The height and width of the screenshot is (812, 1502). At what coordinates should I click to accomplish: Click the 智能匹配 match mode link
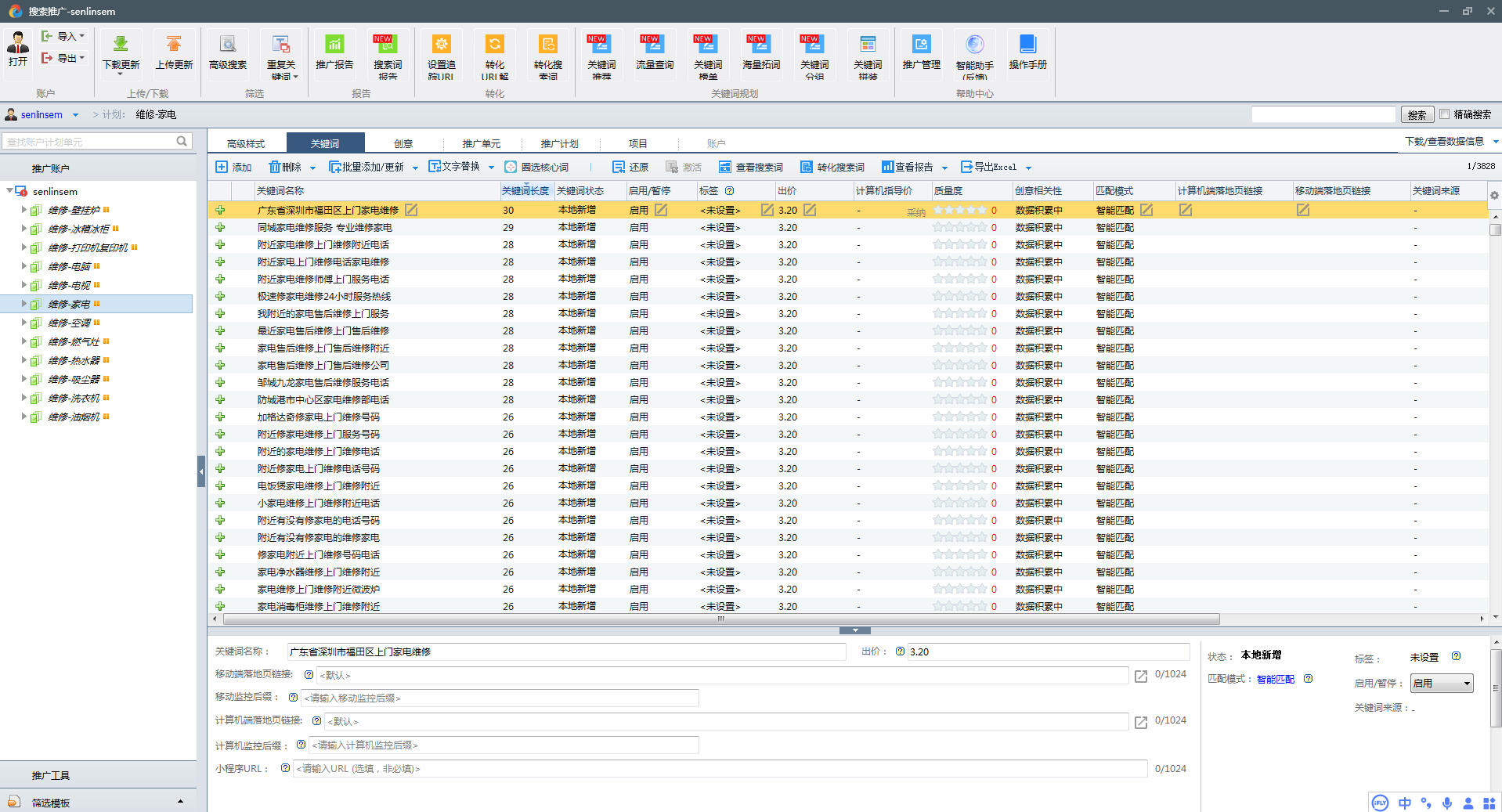[1275, 680]
